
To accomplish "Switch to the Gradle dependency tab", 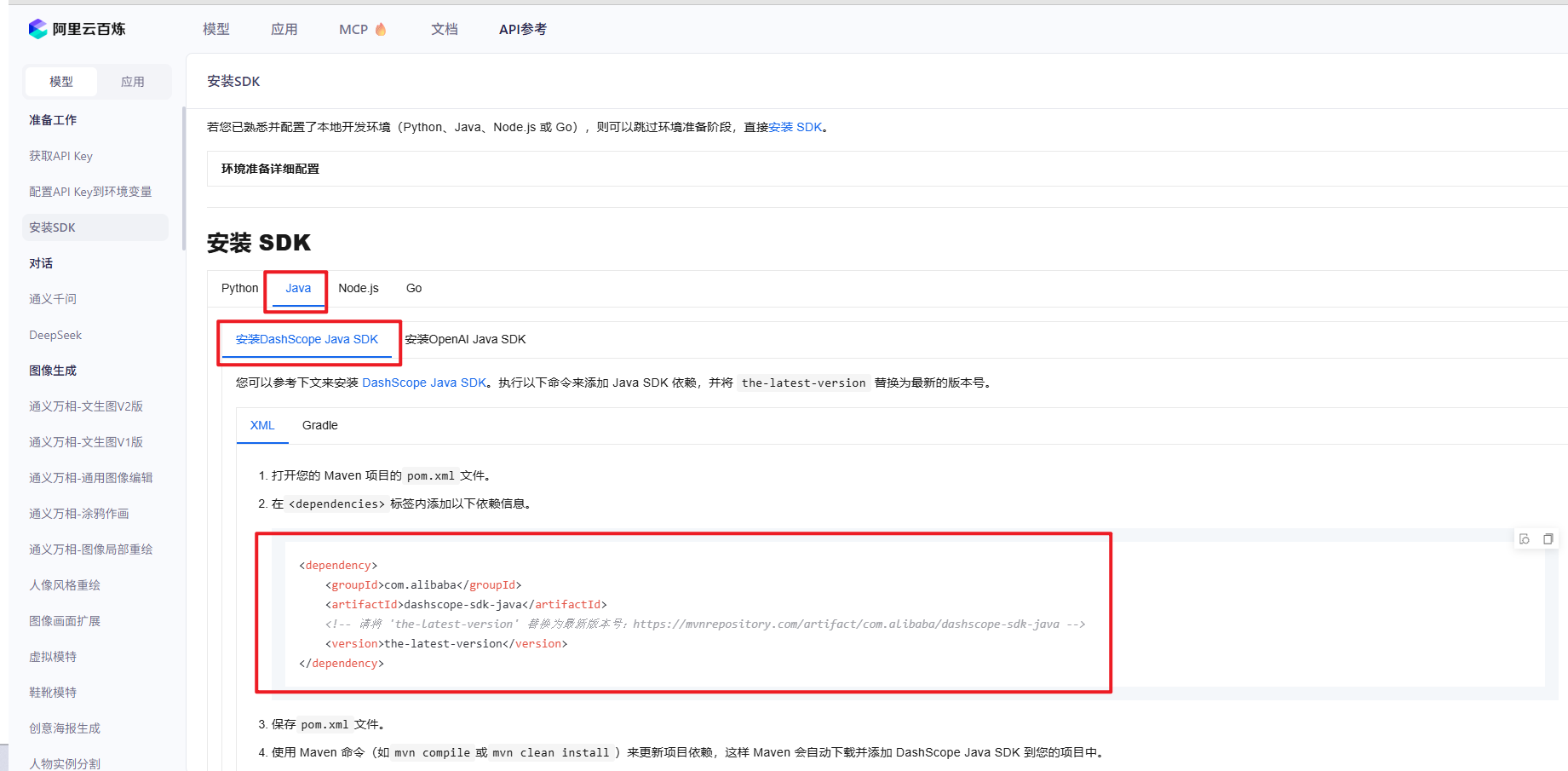I will tap(320, 425).
